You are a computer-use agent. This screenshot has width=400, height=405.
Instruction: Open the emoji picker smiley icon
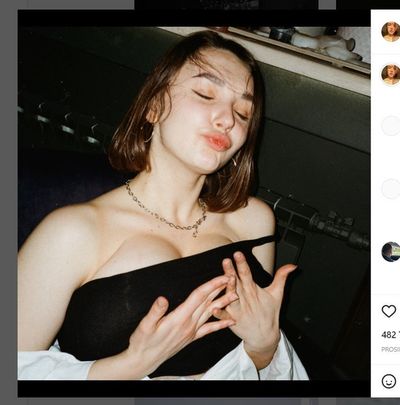click(389, 381)
